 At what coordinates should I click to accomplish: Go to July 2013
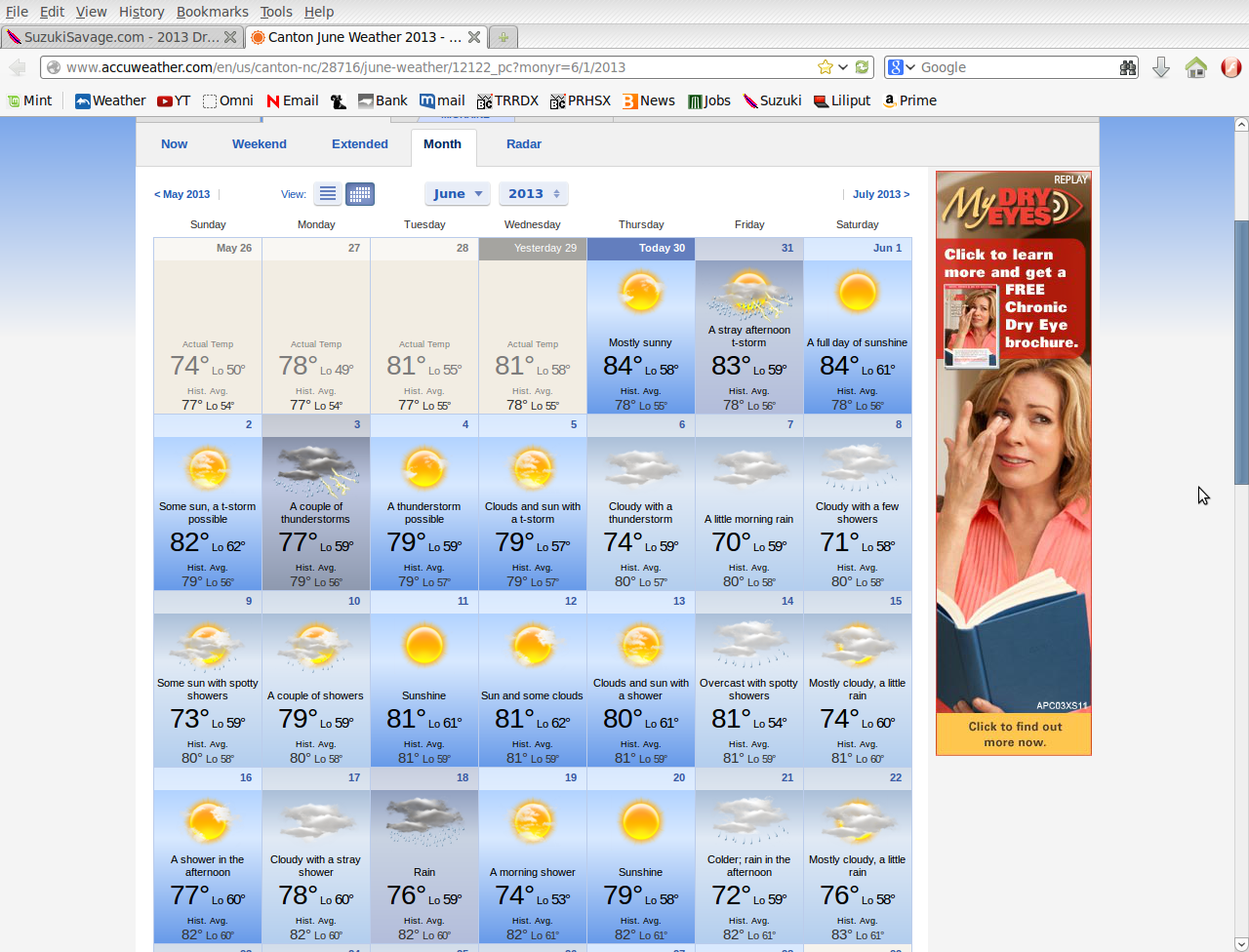click(x=879, y=194)
